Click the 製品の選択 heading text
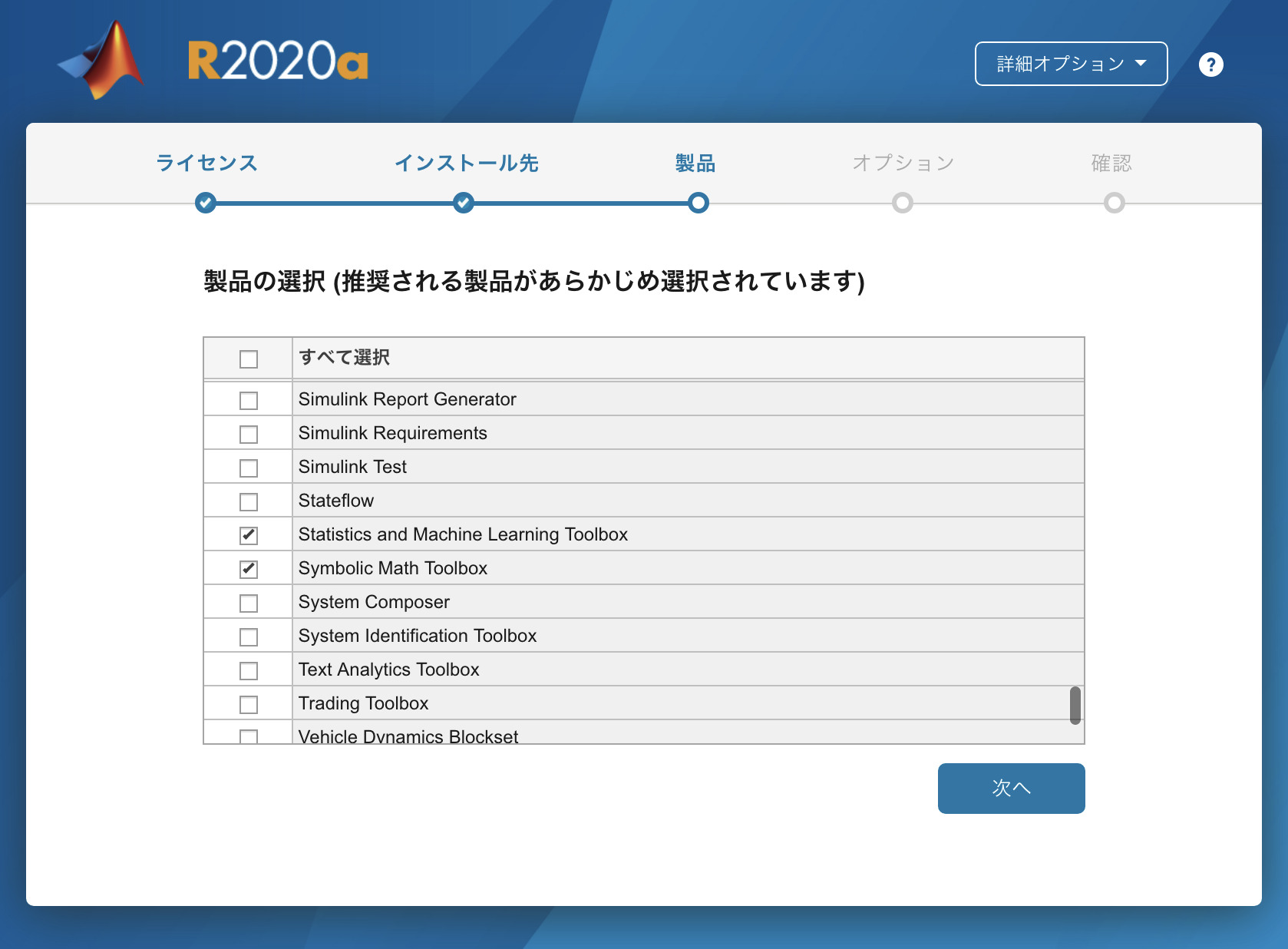 pyautogui.click(x=533, y=281)
